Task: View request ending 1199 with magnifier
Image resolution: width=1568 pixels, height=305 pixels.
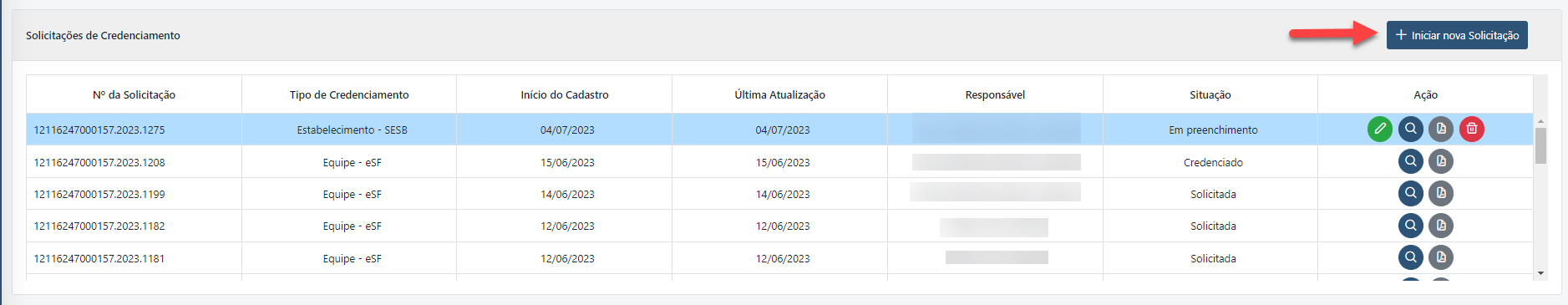Action: 1411,193
